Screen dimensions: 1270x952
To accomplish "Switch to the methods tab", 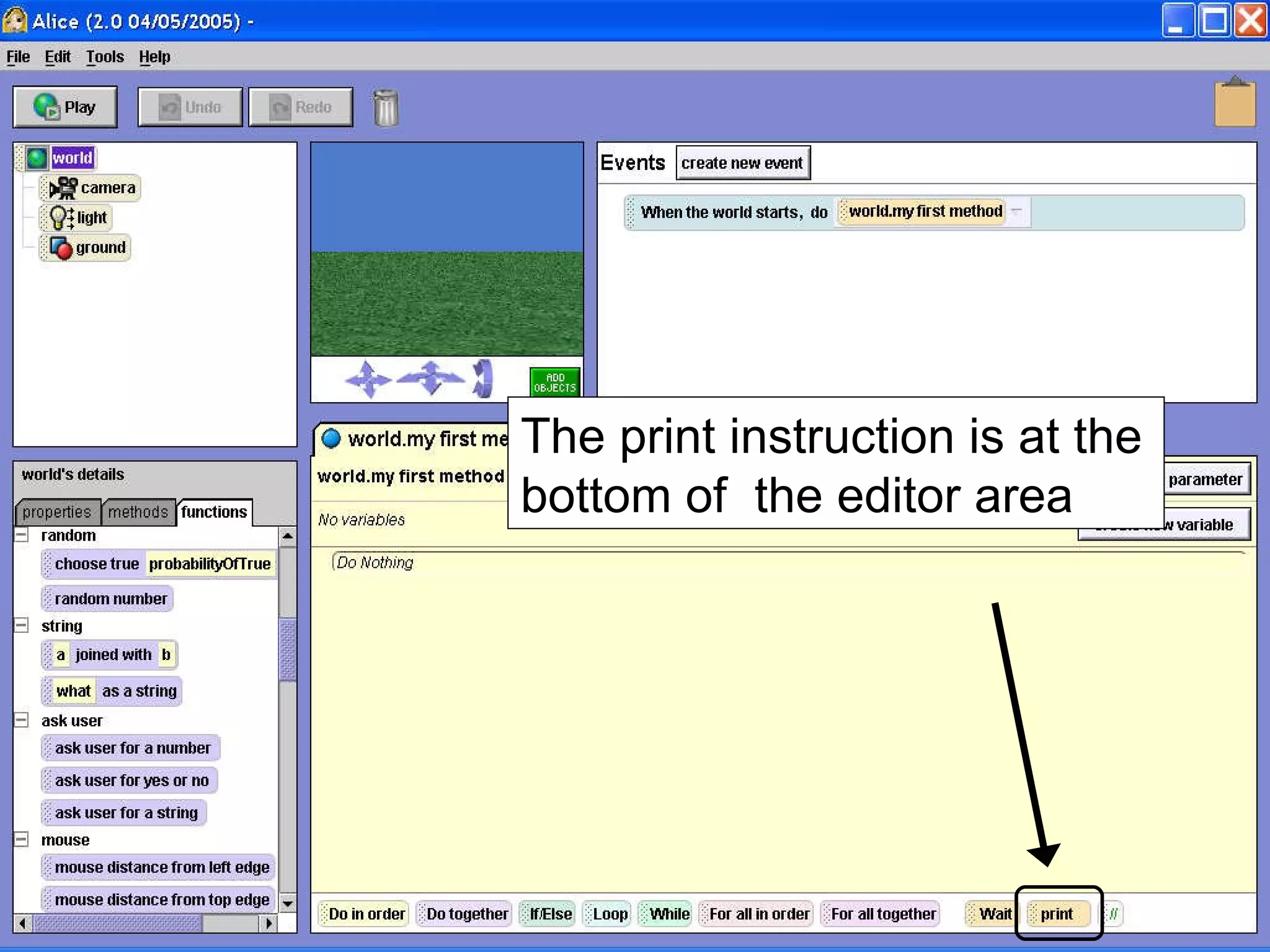I will pos(138,512).
